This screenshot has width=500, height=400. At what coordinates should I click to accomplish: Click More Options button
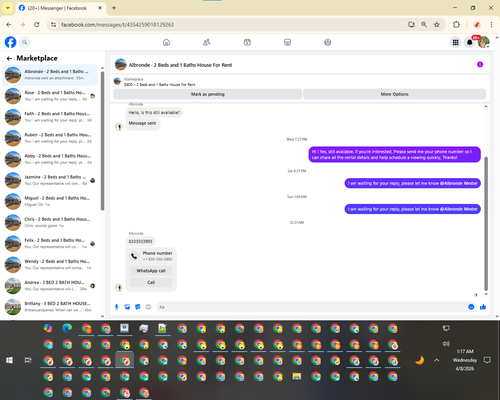click(x=394, y=94)
